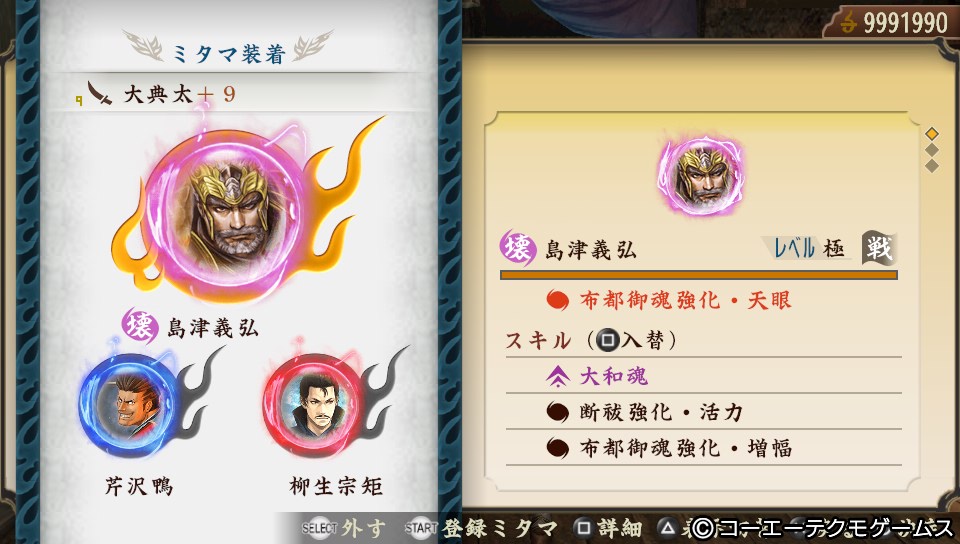Select the blue 芹沢鴨 mitama orb

tap(127, 404)
